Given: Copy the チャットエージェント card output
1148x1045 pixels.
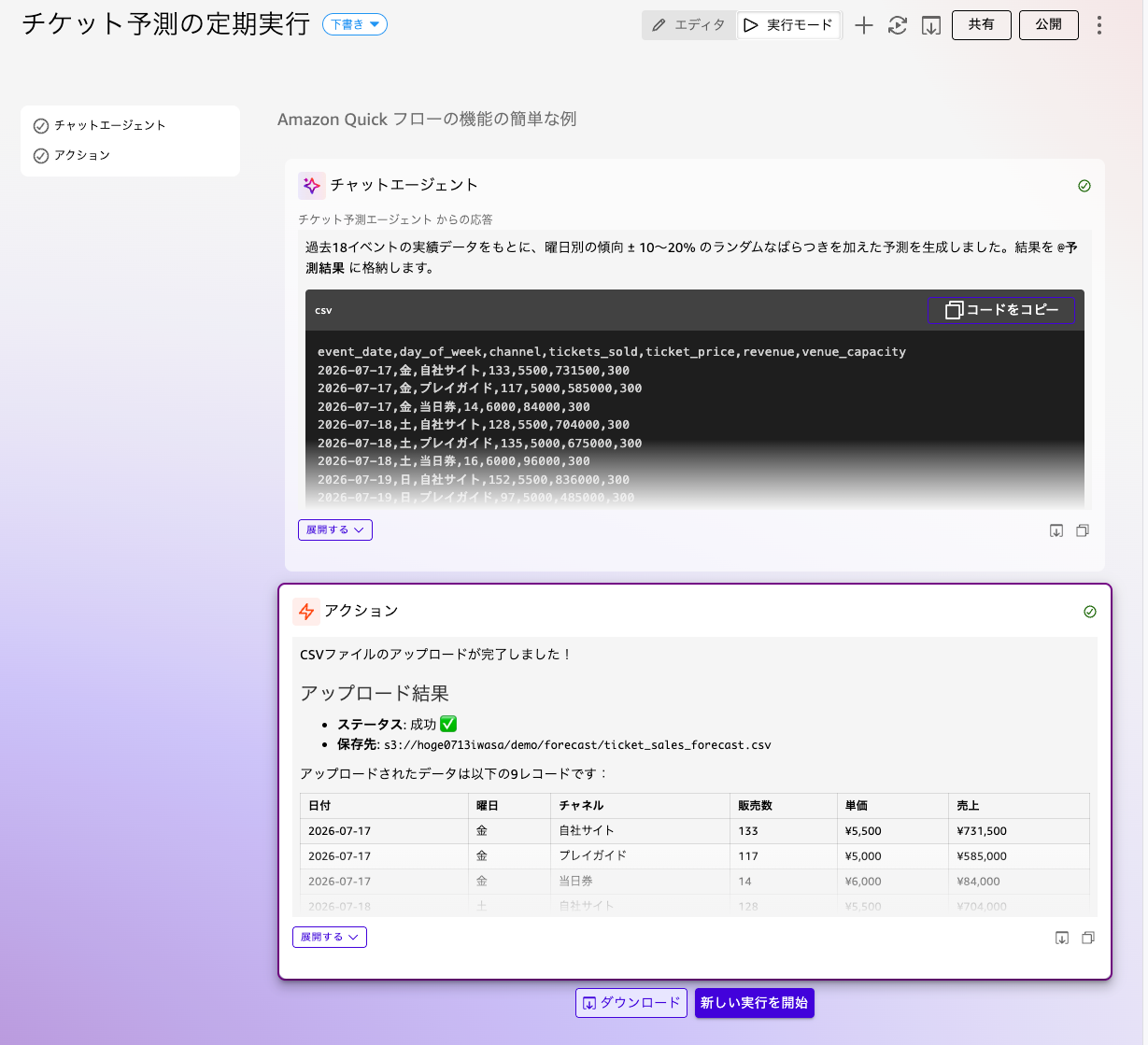Looking at the screenshot, I should 1083,530.
